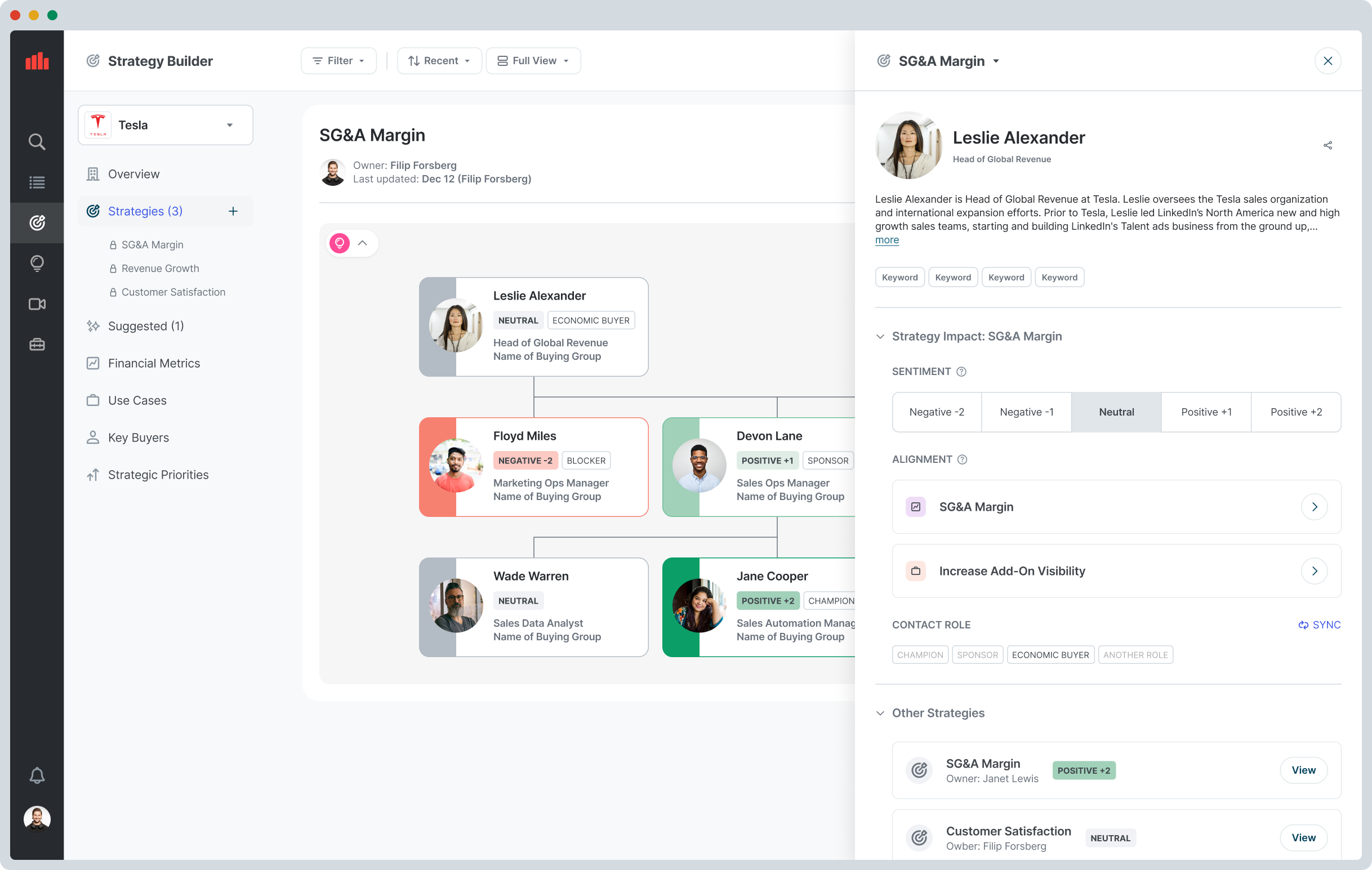
Task: Click the share icon next to Leslie Alexander
Action: 1327,145
